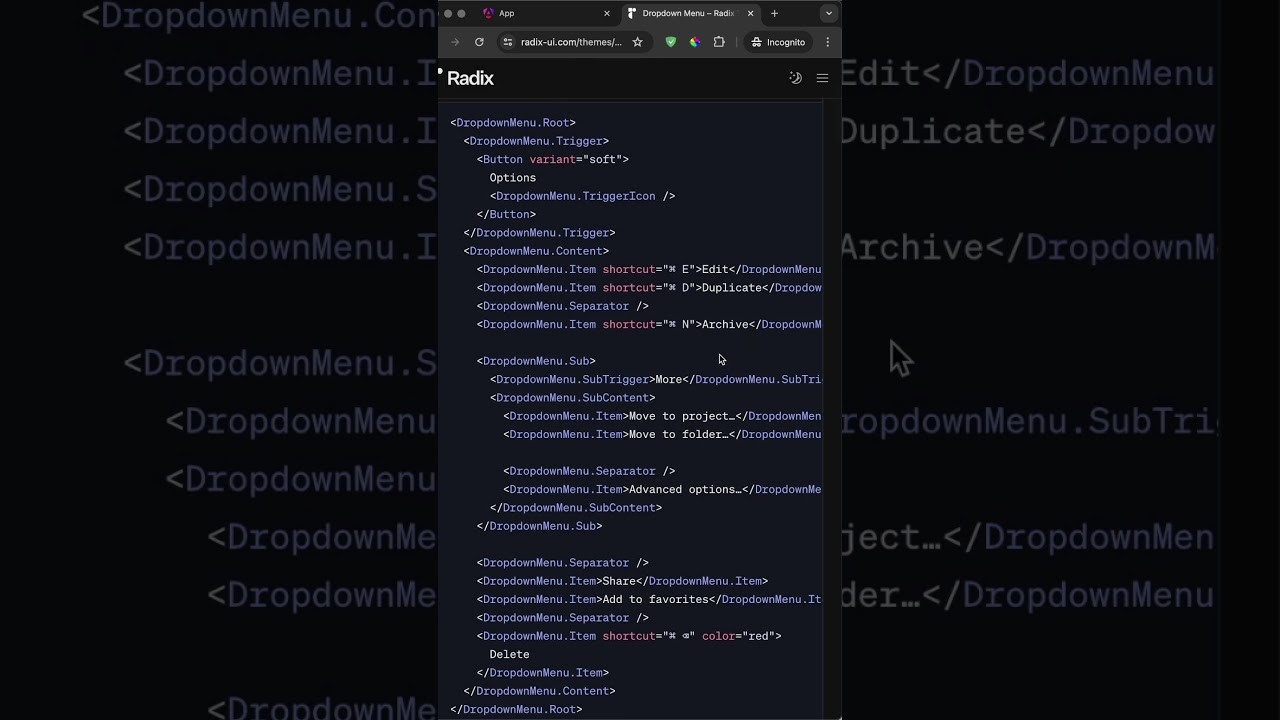Image resolution: width=1280 pixels, height=720 pixels.
Task: Click the opening DropdownMenu.SubContent tag
Action: pos(573,398)
